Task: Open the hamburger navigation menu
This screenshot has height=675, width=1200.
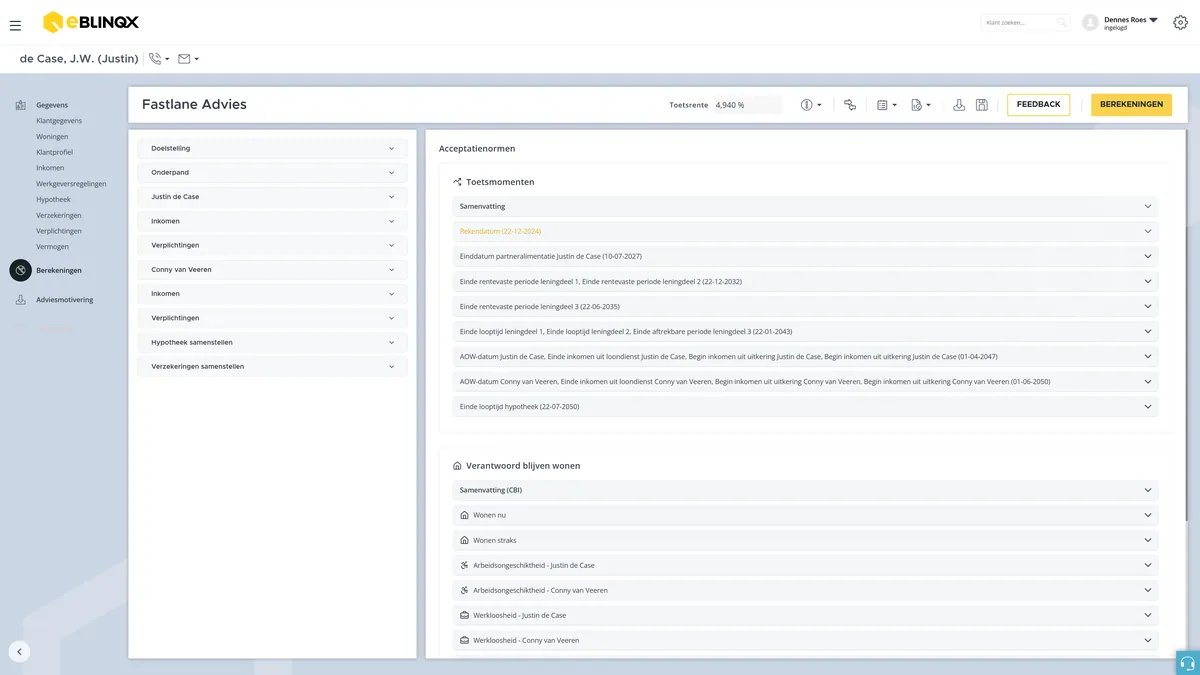Action: coord(15,25)
